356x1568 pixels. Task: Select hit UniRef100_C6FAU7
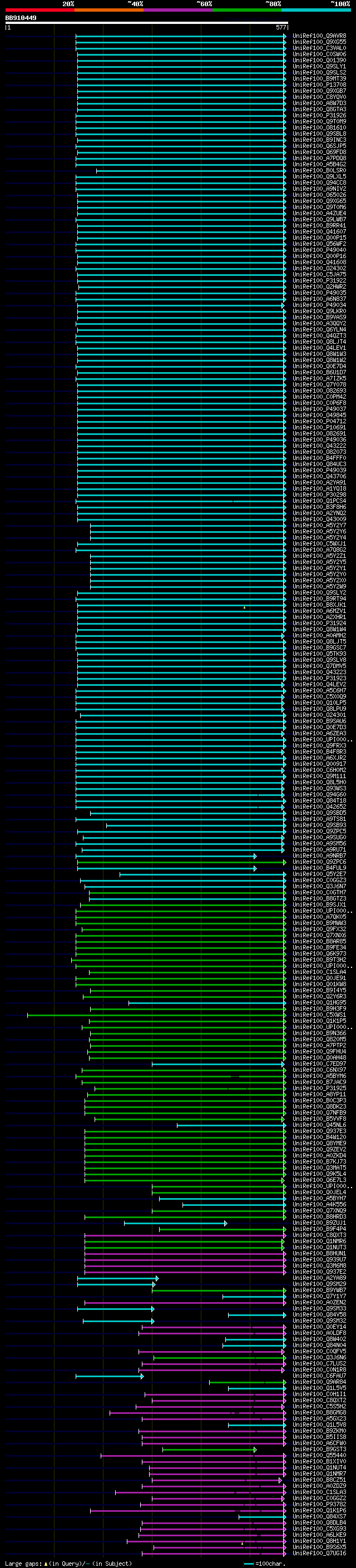click(319, 1376)
